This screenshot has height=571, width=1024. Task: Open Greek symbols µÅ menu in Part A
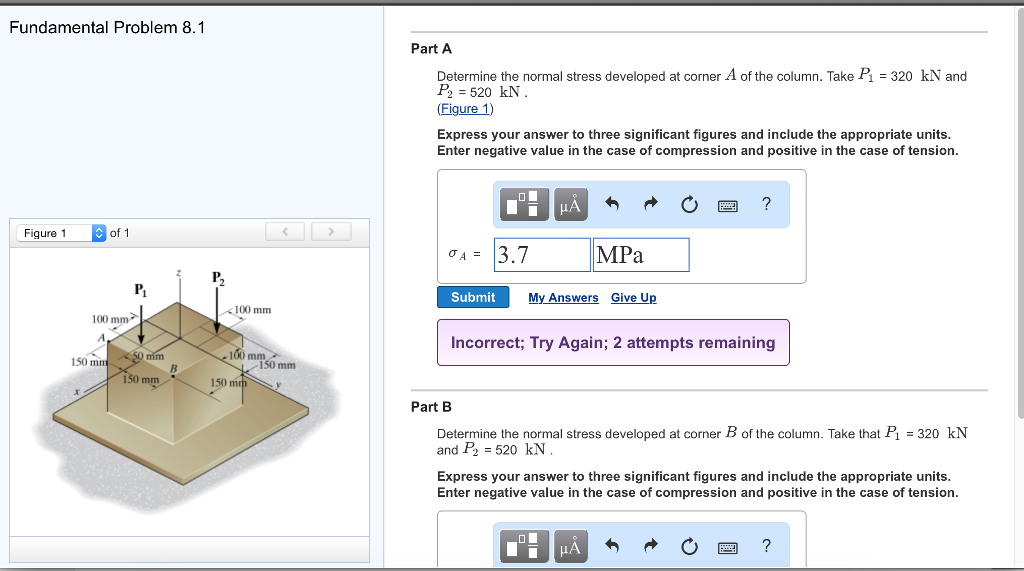coord(571,204)
